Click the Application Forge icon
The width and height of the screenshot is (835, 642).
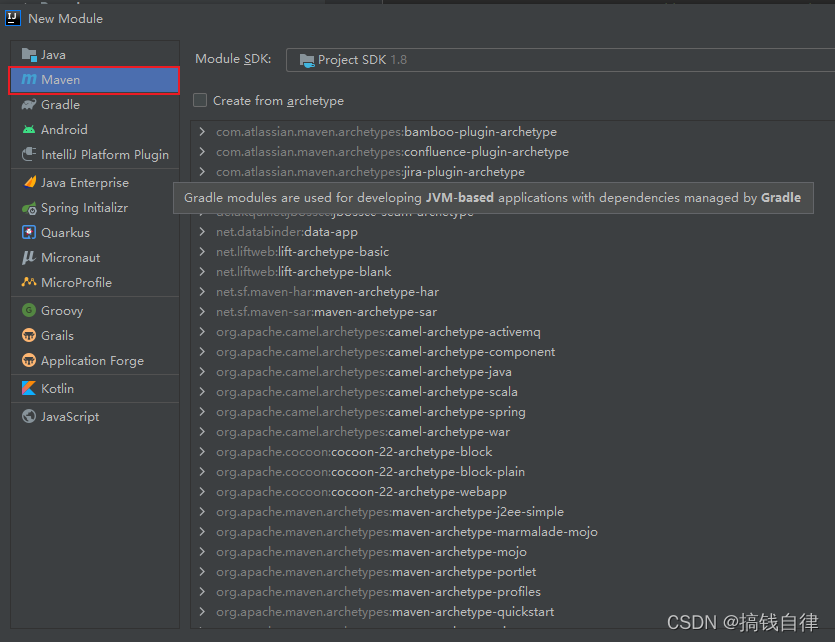click(29, 360)
